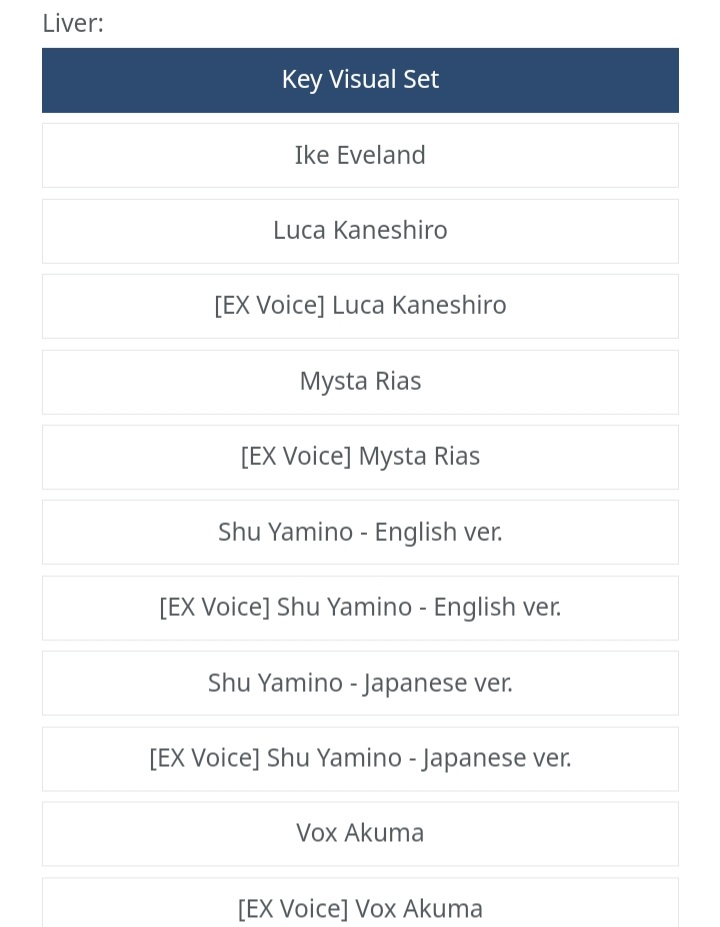Tap the Ike Eveland variant button
720x927 pixels.
pyautogui.click(x=360, y=155)
